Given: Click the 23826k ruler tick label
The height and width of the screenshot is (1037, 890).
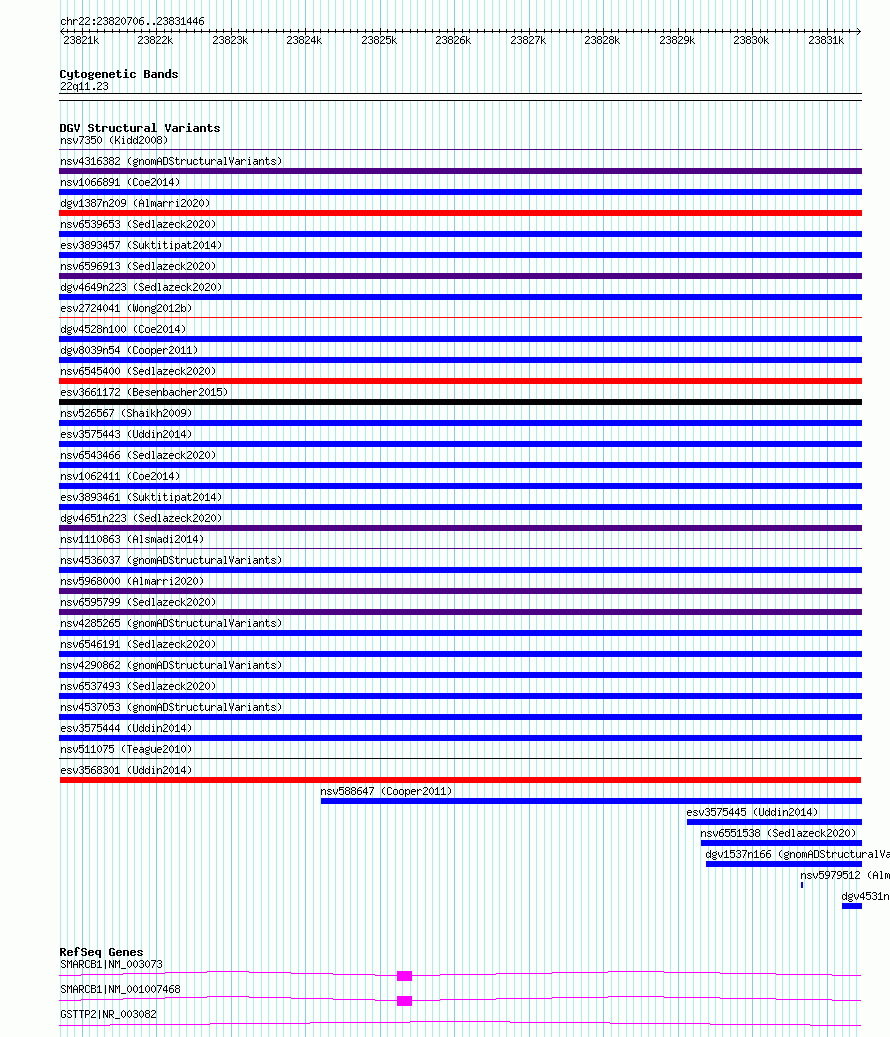Looking at the screenshot, I should [453, 40].
